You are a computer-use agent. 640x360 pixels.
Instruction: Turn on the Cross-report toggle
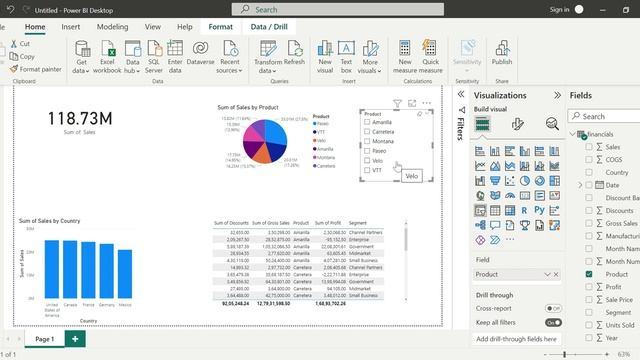(x=553, y=309)
